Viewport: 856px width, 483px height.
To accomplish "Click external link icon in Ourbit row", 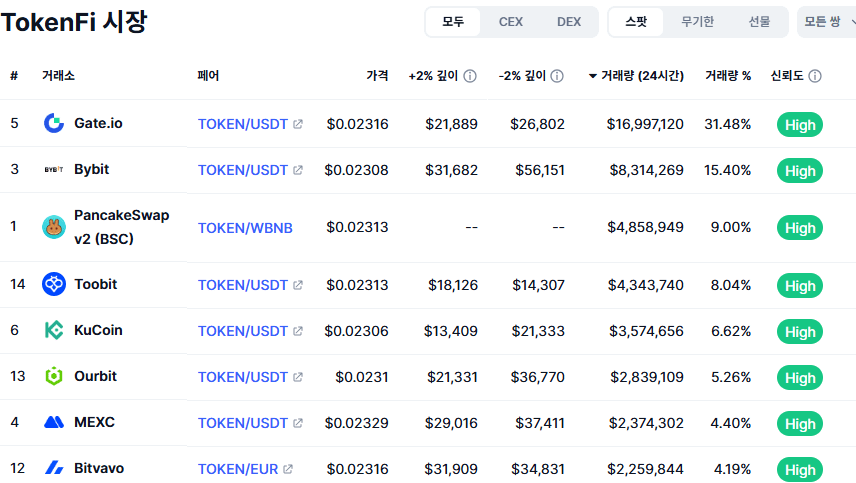I will [298, 377].
